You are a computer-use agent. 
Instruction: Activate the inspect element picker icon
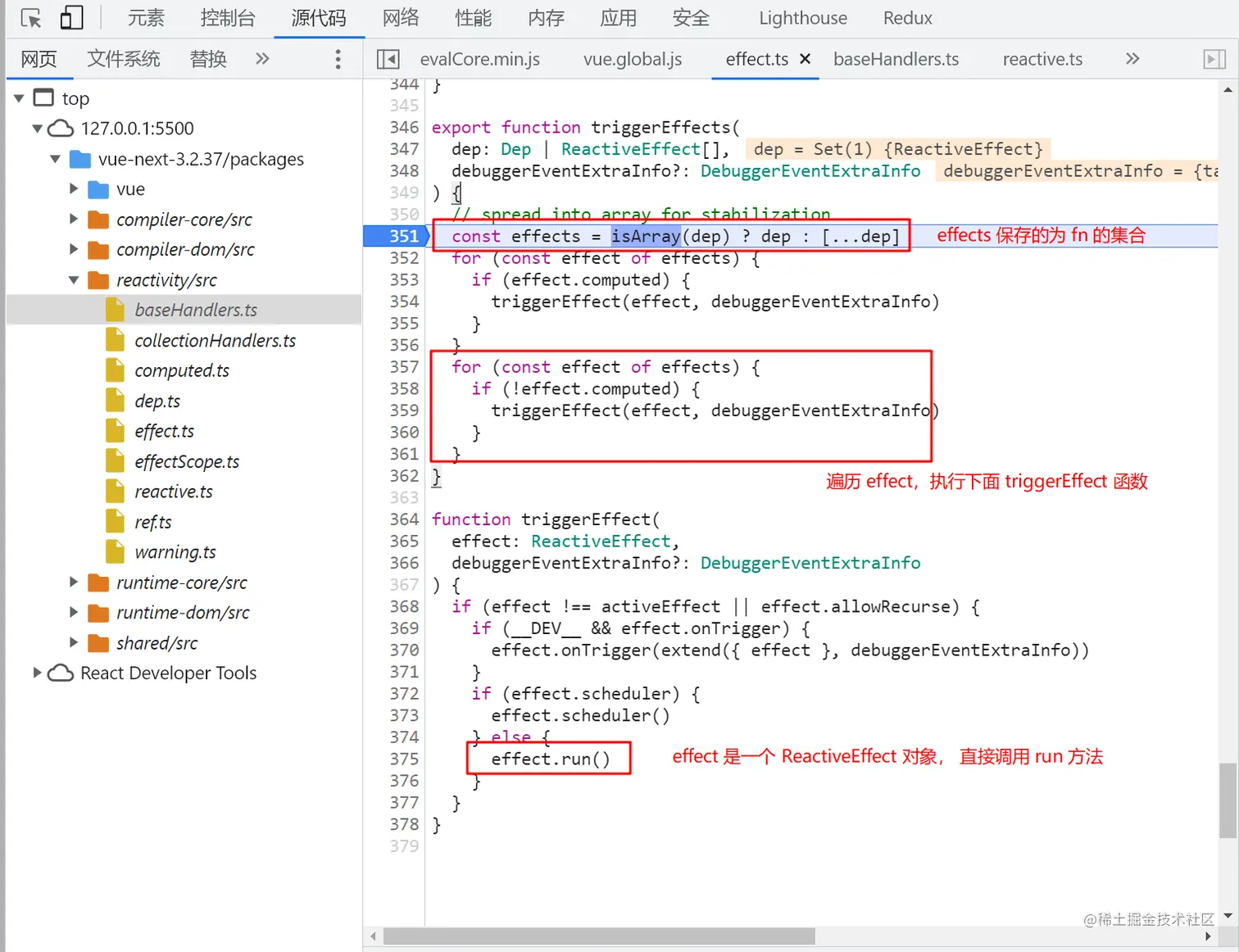[x=31, y=18]
